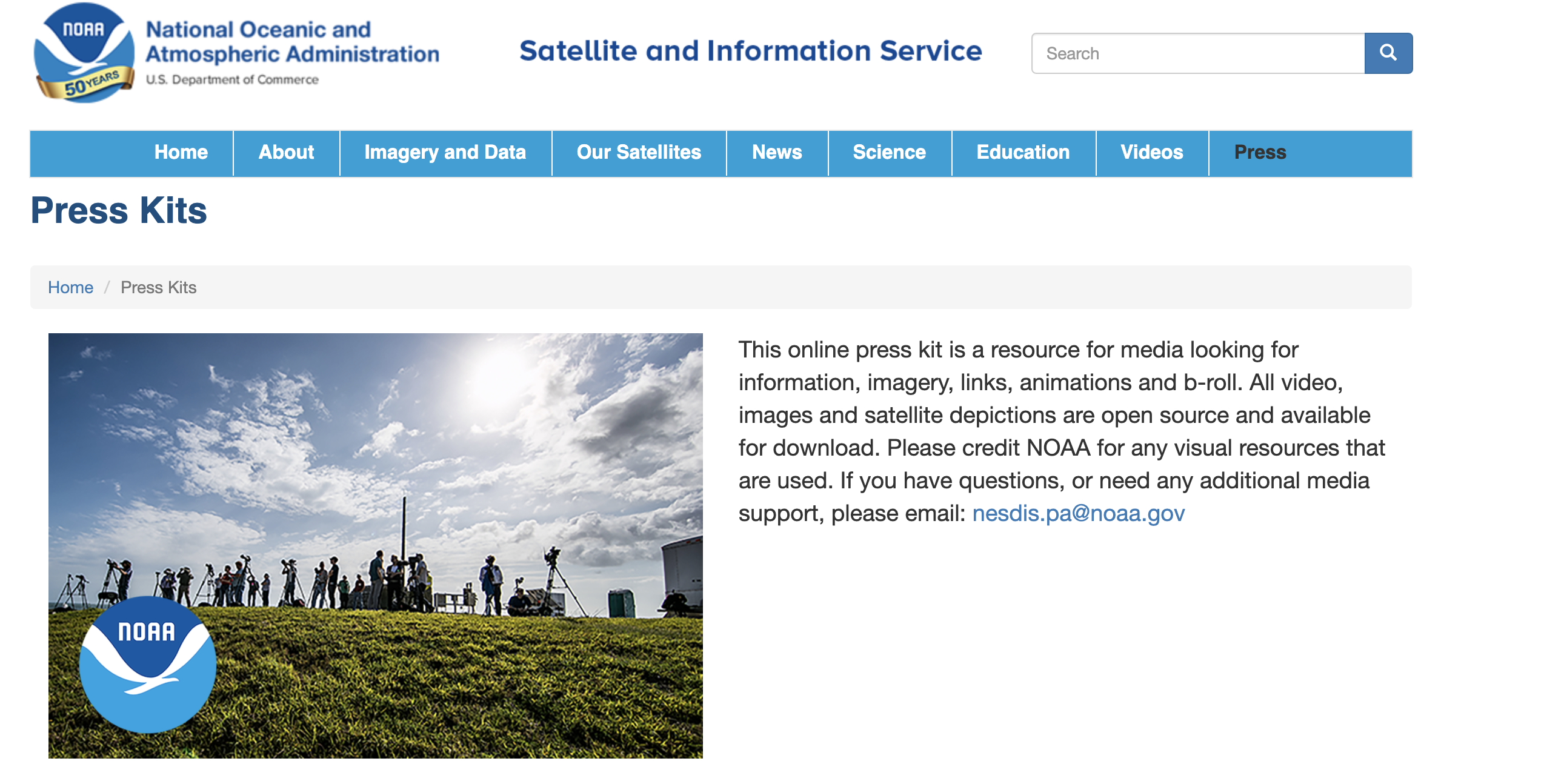
Task: Click the magnifying glass search button
Action: pyautogui.click(x=1388, y=53)
